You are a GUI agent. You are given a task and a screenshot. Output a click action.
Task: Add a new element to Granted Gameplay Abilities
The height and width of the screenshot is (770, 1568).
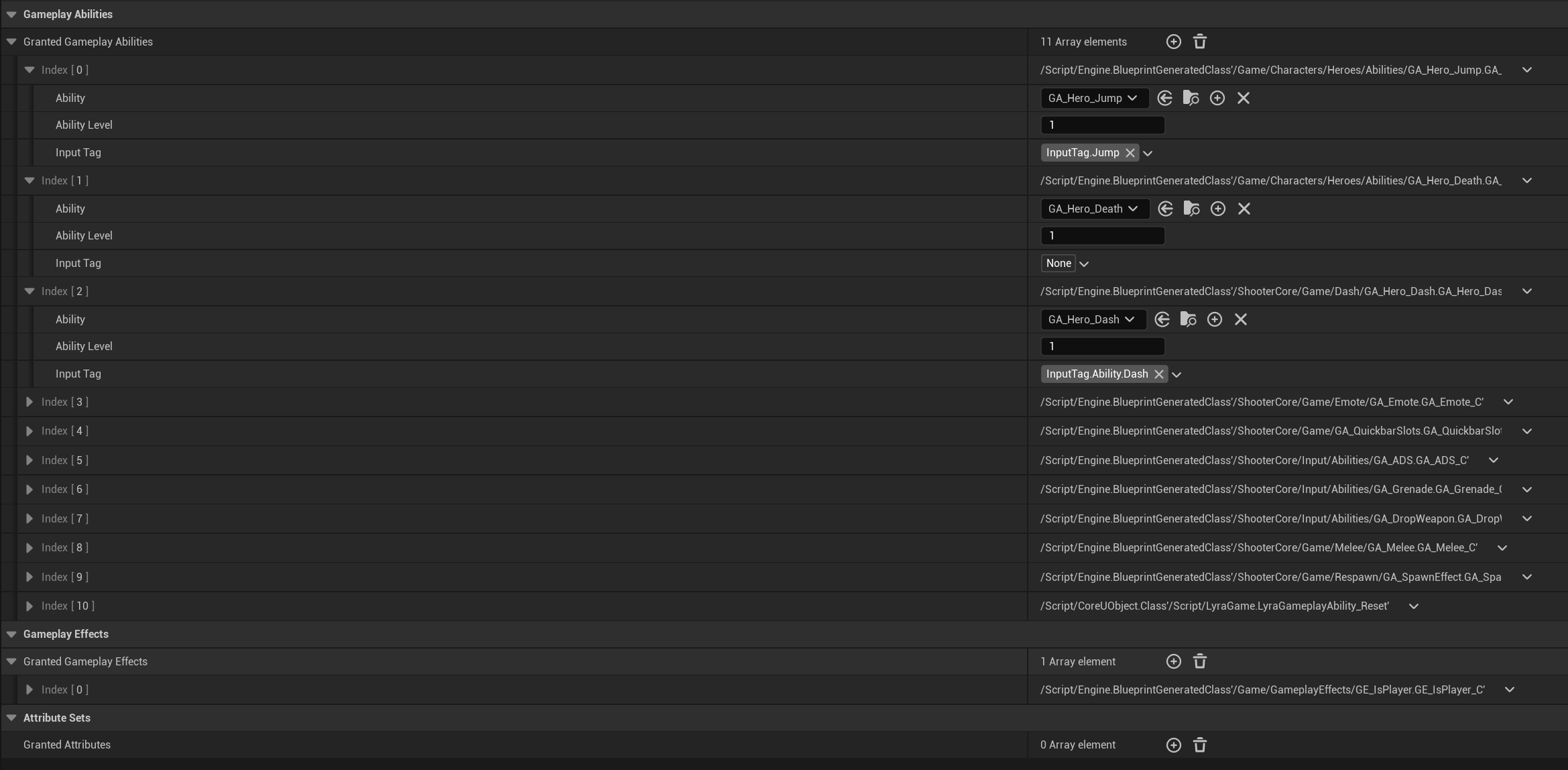click(1173, 42)
